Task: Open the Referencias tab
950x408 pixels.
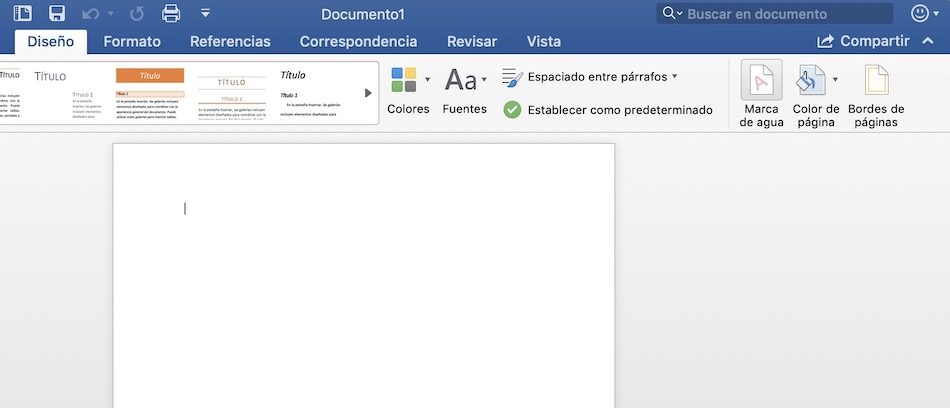Action: pos(230,41)
